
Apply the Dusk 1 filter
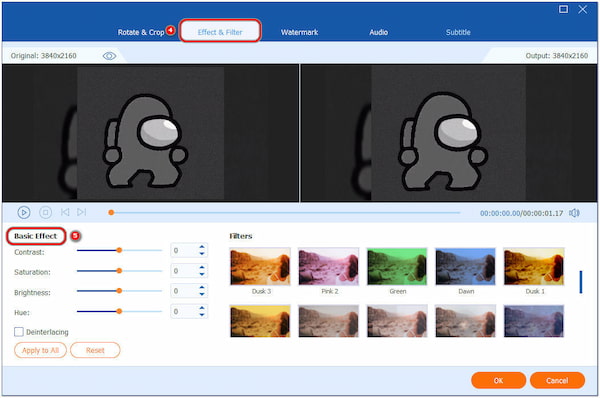point(534,267)
